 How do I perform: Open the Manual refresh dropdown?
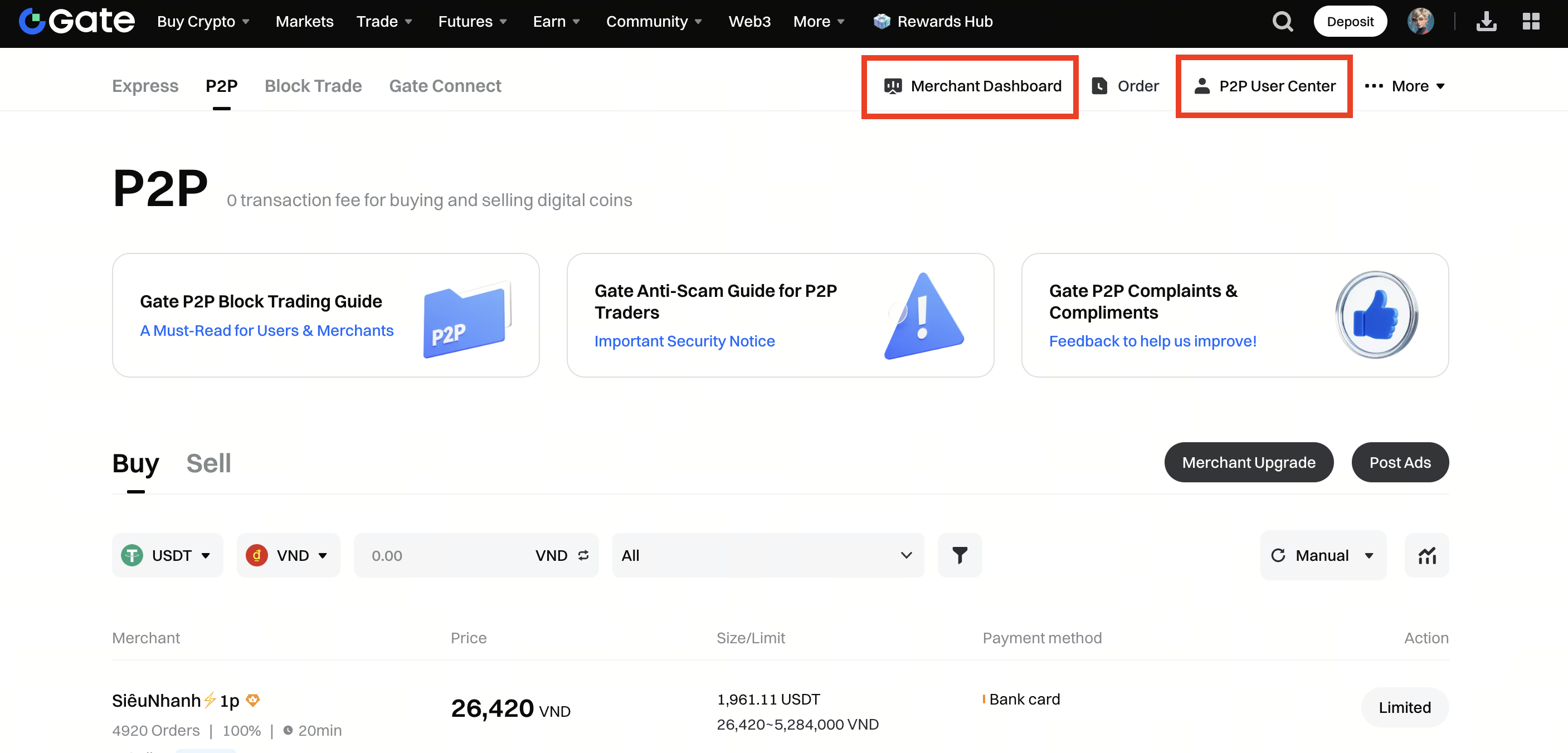(x=1323, y=555)
